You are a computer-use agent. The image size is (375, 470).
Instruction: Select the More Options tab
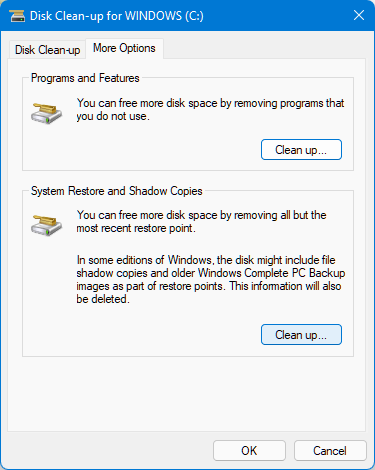[x=124, y=48]
